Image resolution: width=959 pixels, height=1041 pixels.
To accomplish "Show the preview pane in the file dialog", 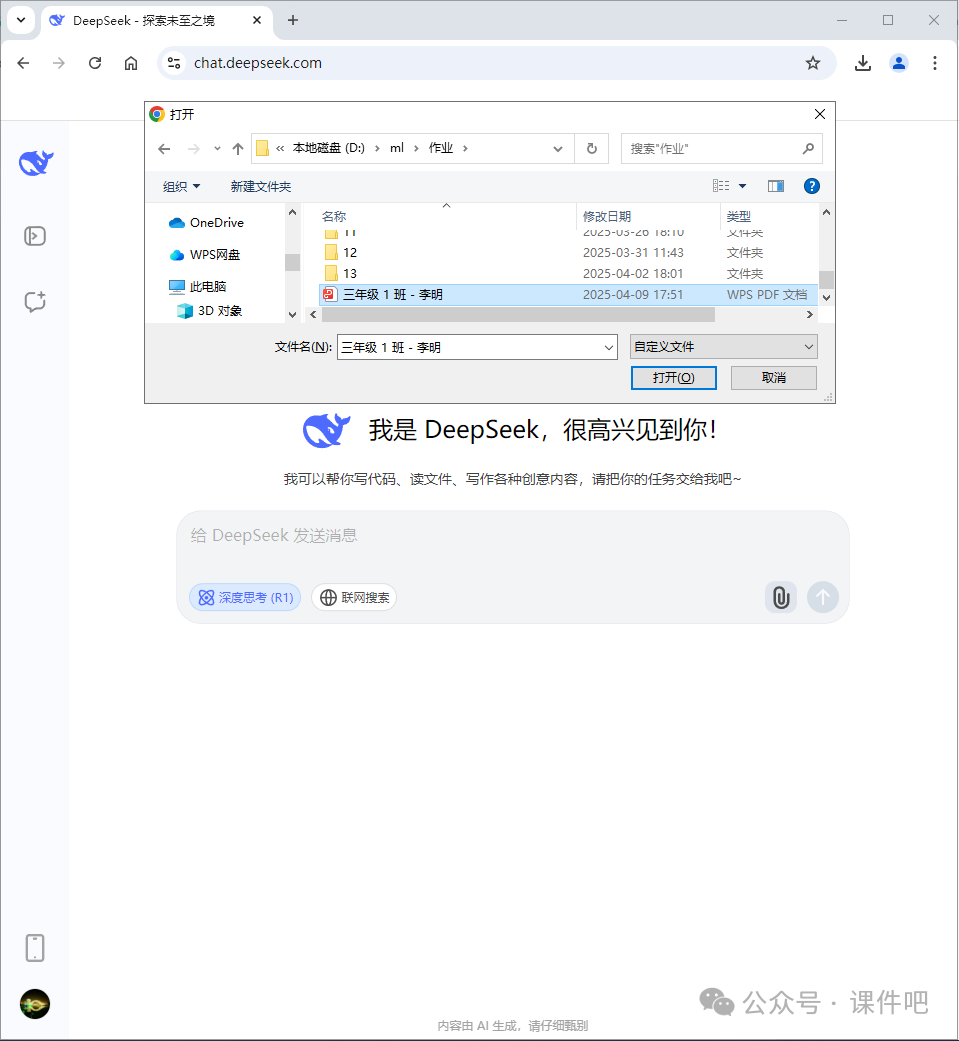I will pyautogui.click(x=775, y=185).
